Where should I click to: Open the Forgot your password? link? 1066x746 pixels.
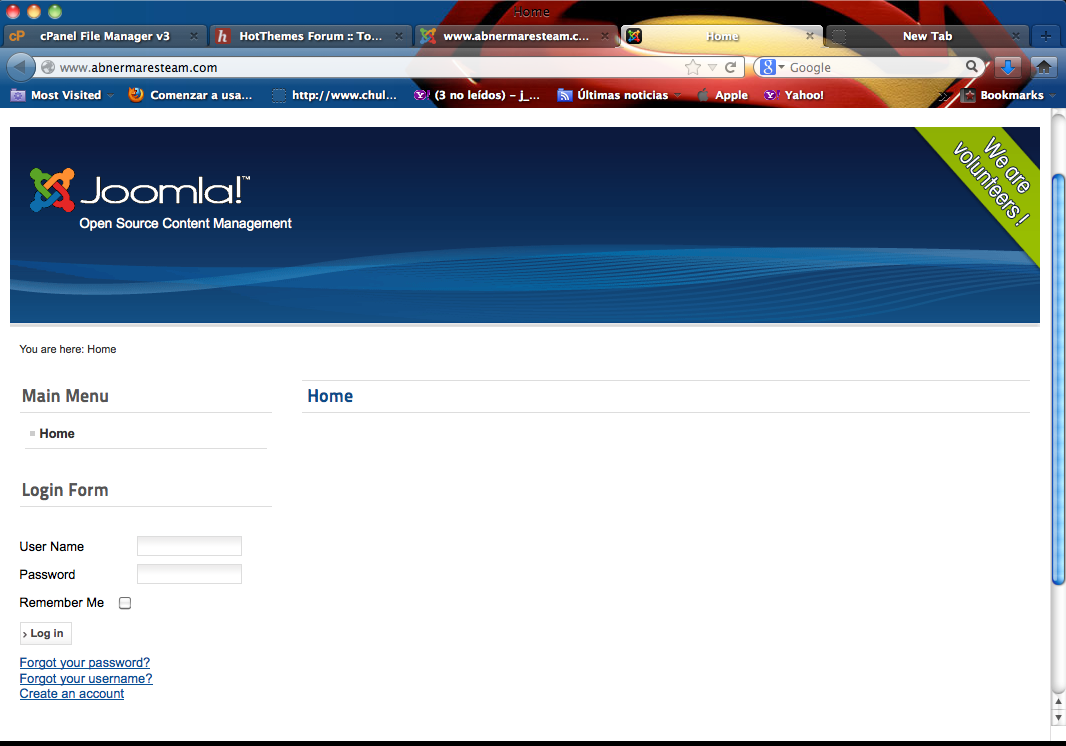(x=84, y=662)
